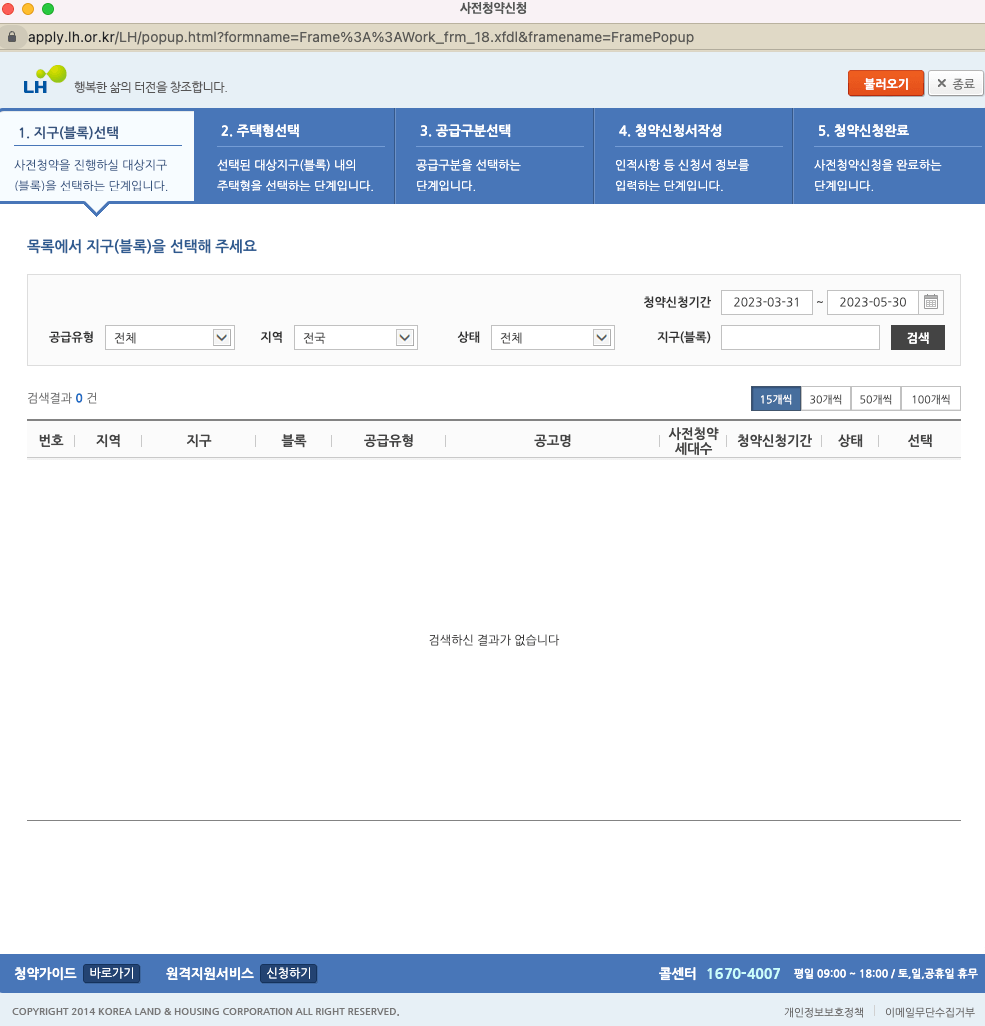This screenshot has height=1026, width=985.
Task: Select step 1. 지구(블록)선택 tab
Action: click(97, 156)
